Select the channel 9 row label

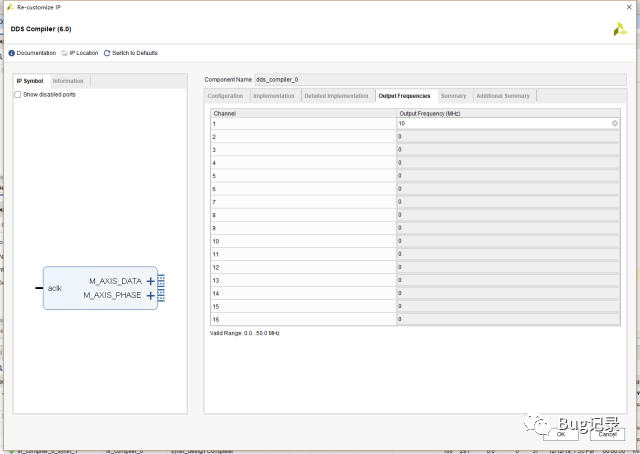pos(303,228)
